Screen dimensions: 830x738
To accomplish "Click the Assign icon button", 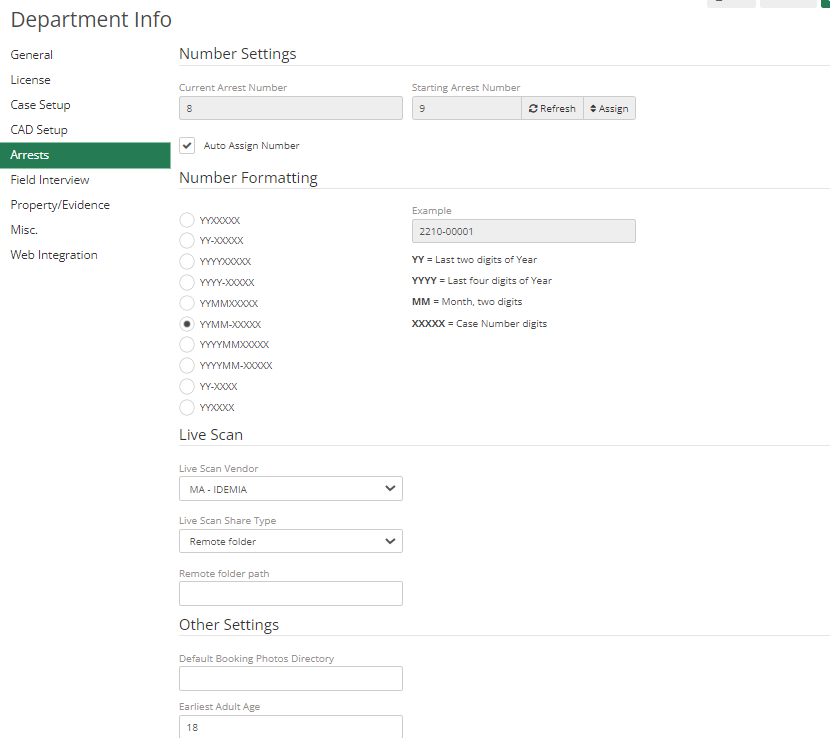I will pyautogui.click(x=608, y=108).
